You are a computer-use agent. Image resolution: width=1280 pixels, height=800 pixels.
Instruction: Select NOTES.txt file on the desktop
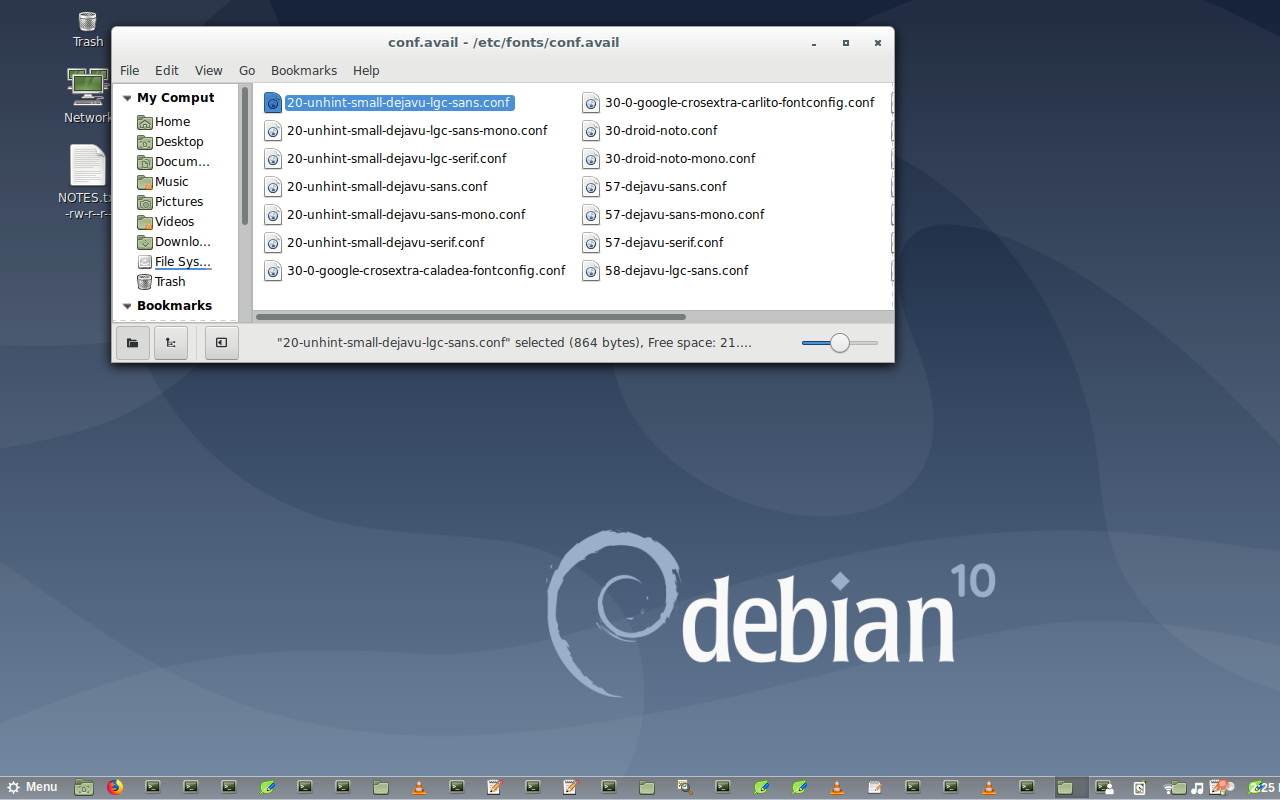86,182
